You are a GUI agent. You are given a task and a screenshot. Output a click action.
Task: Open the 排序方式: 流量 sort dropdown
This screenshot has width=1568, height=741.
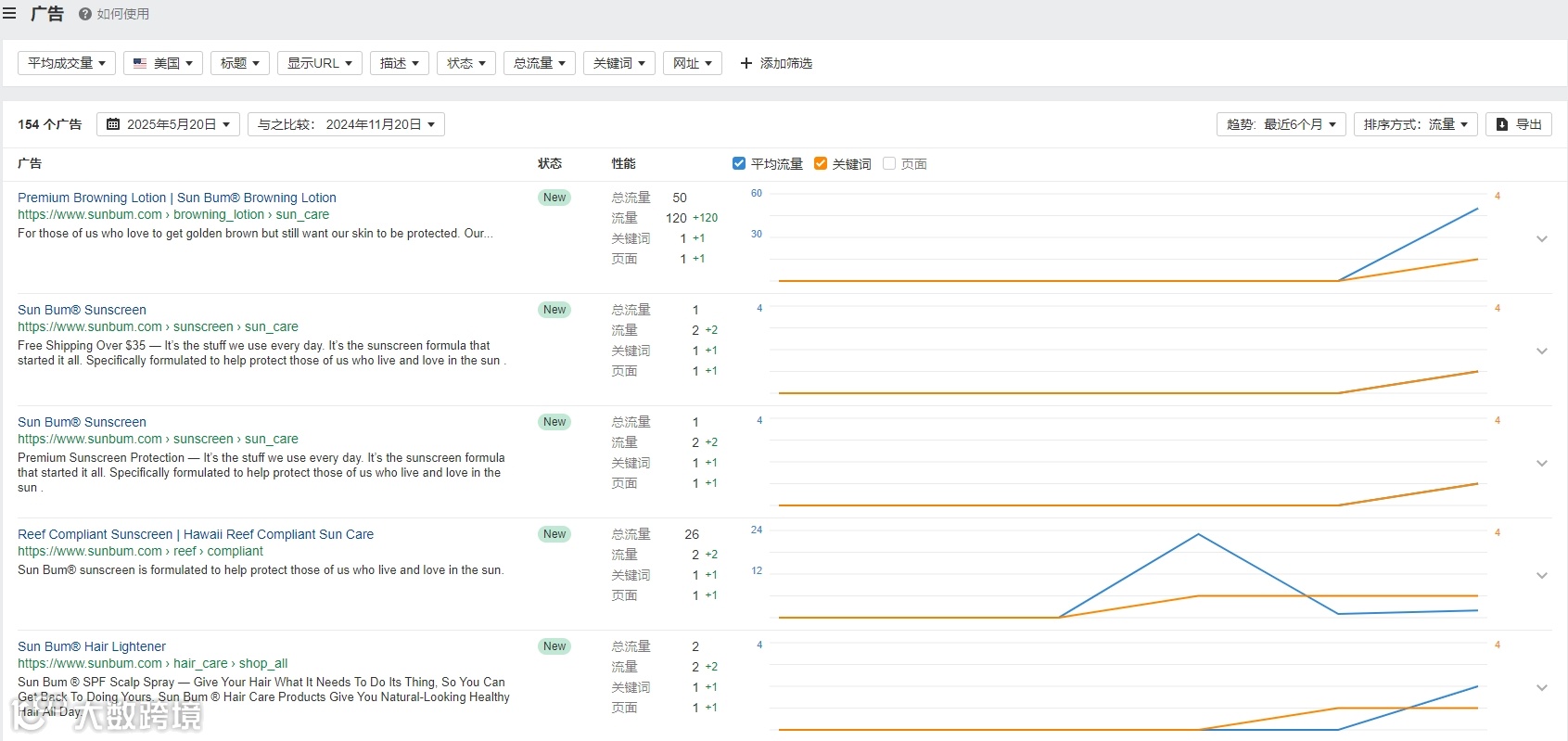[x=1416, y=124]
